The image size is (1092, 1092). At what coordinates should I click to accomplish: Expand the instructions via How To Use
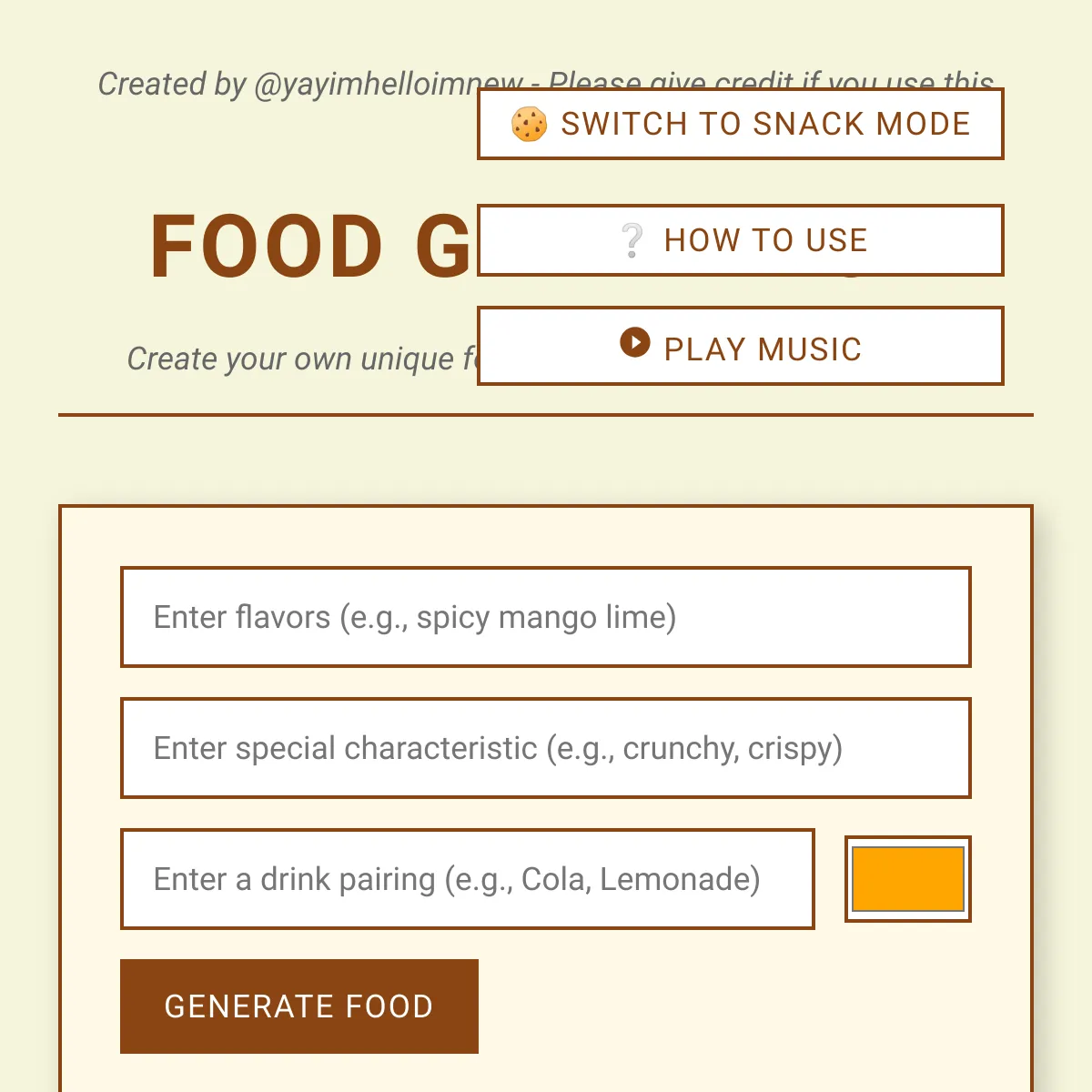point(740,240)
